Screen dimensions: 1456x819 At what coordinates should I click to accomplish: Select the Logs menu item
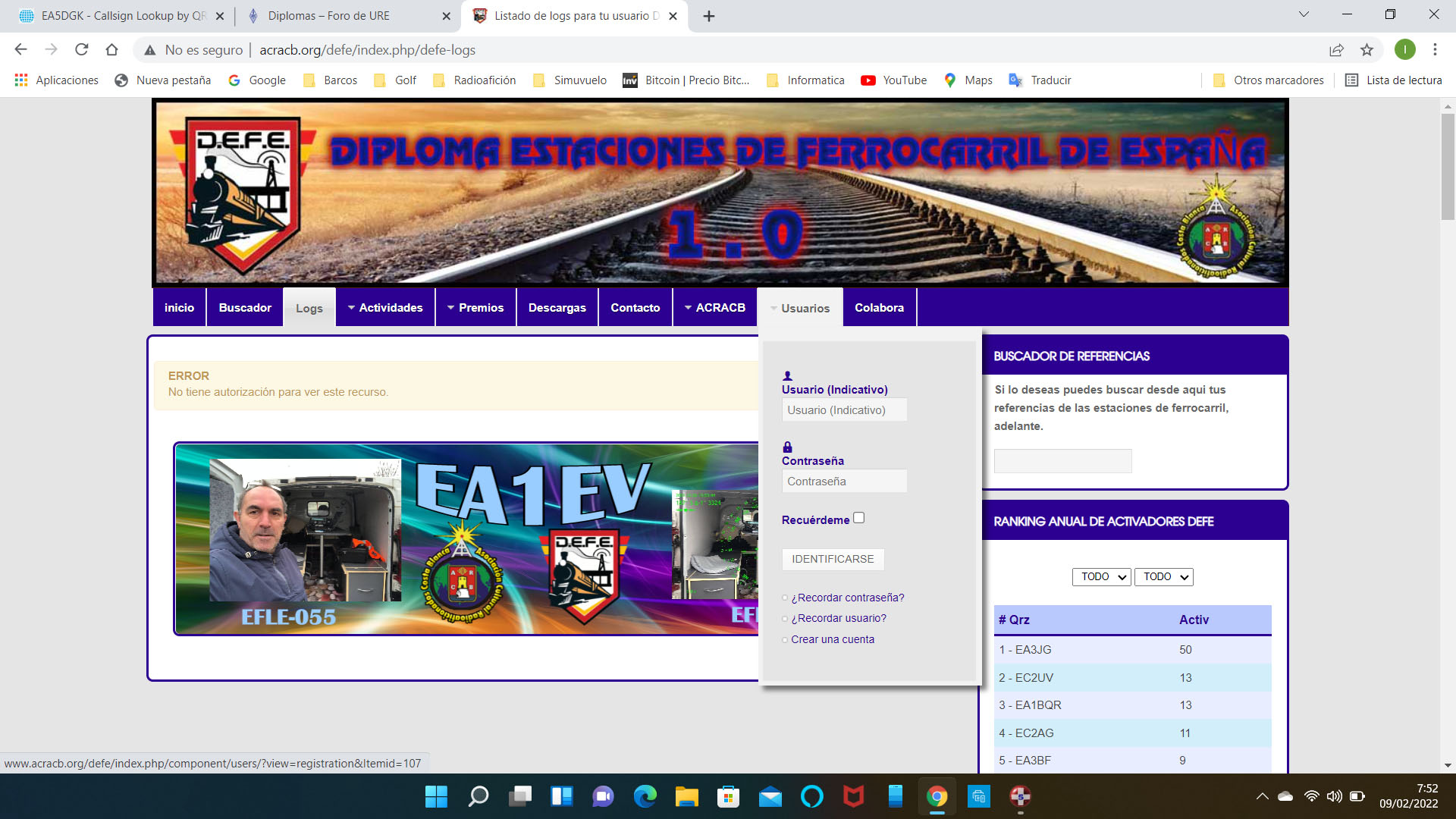[x=309, y=308]
